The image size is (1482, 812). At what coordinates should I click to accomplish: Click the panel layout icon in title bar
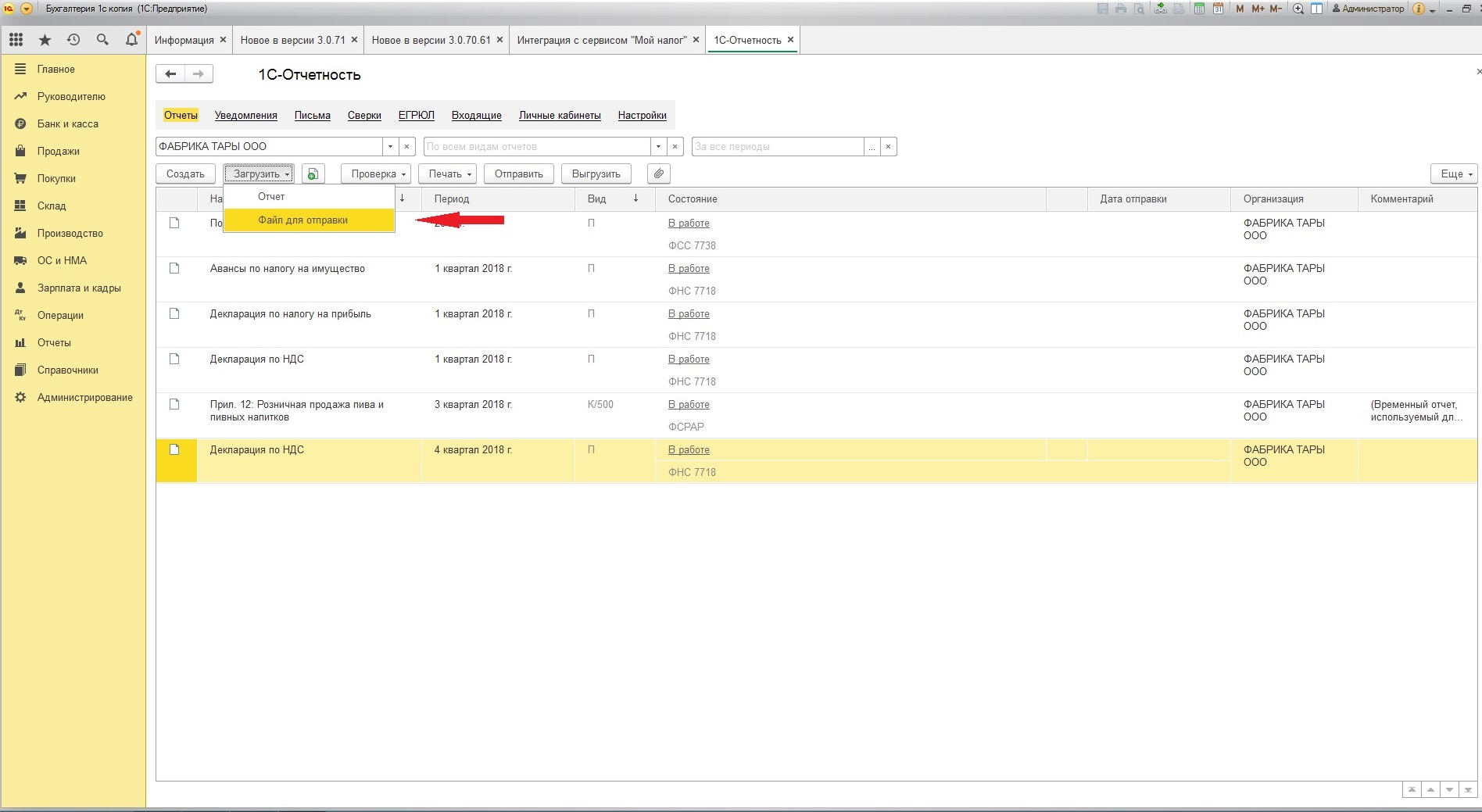1317,9
